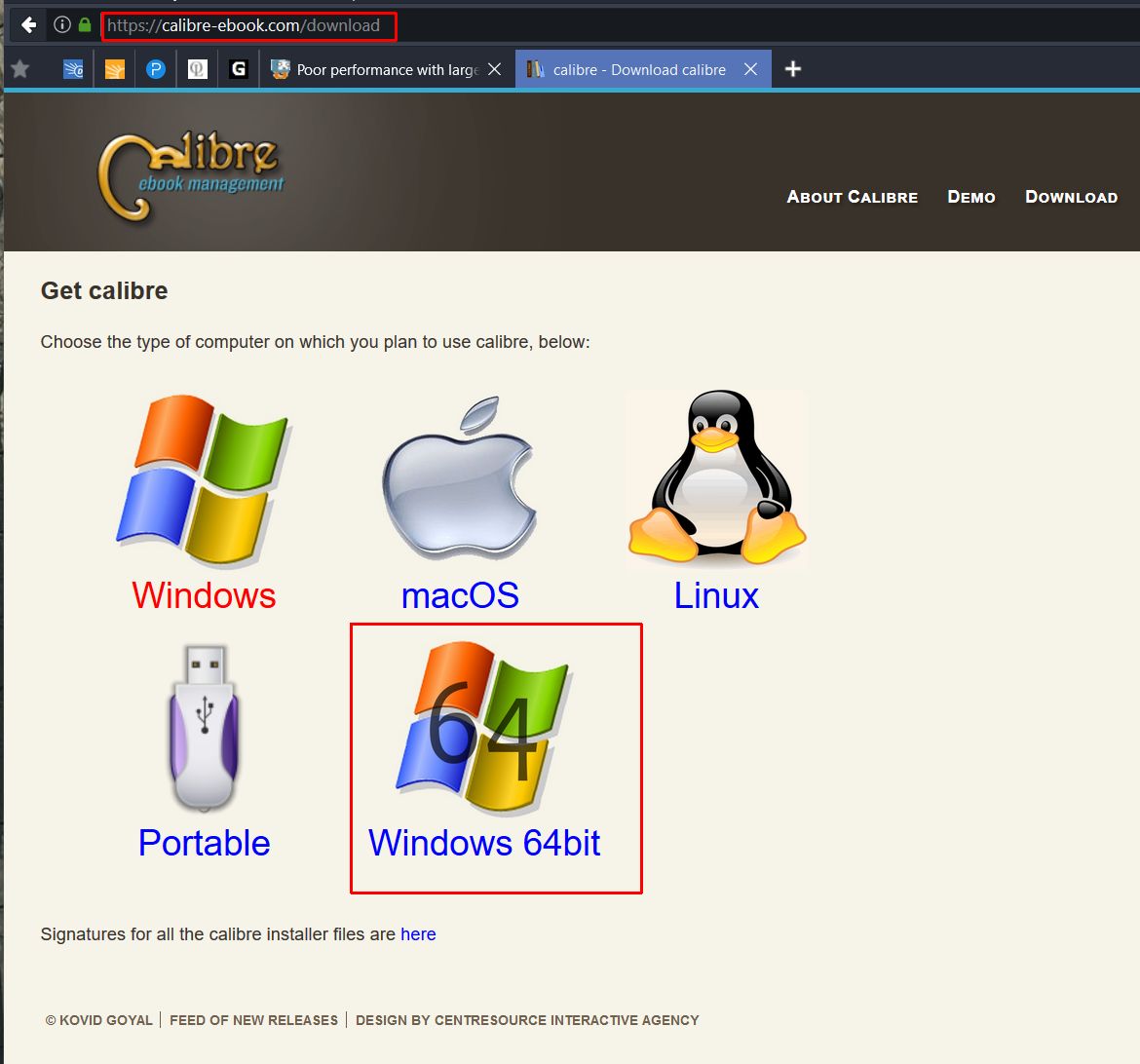Screen dimensions: 1140x1064
Task: Switch to the pinned white feather-icon tab
Action: tap(198, 69)
